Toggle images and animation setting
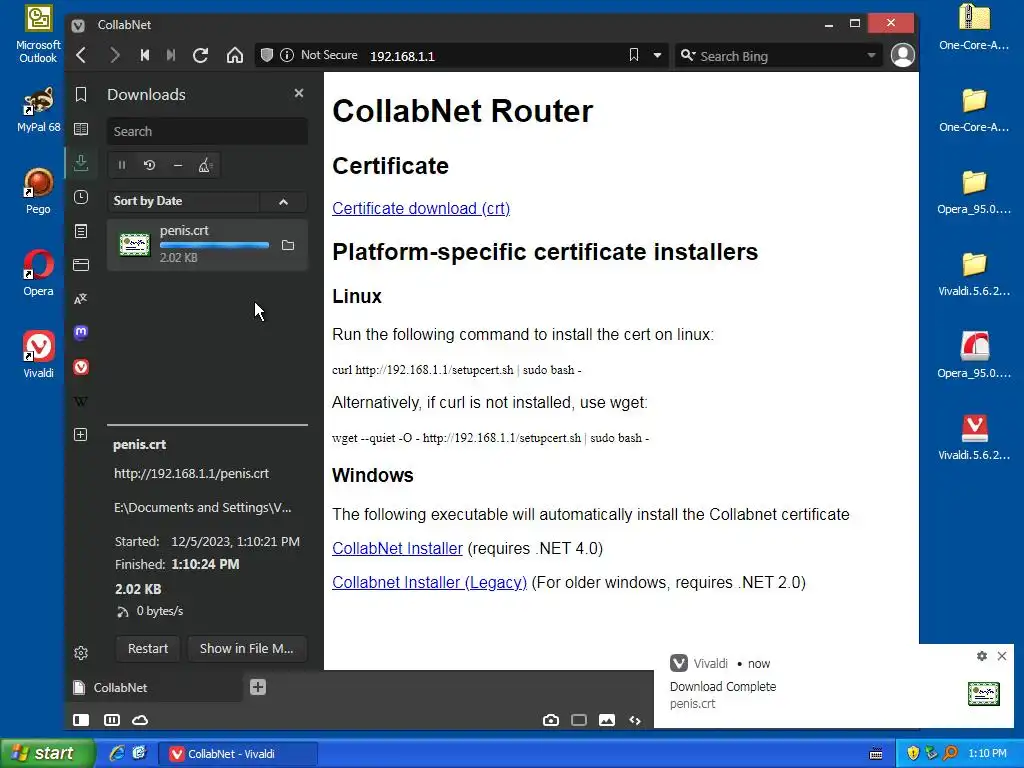The image size is (1024, 768). [607, 720]
